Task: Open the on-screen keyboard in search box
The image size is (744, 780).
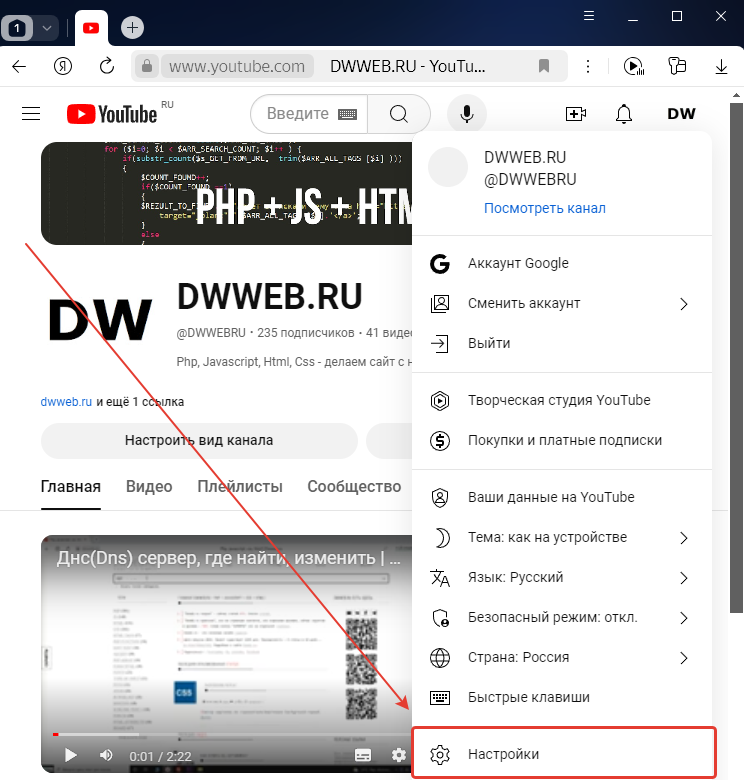Action: tap(347, 114)
